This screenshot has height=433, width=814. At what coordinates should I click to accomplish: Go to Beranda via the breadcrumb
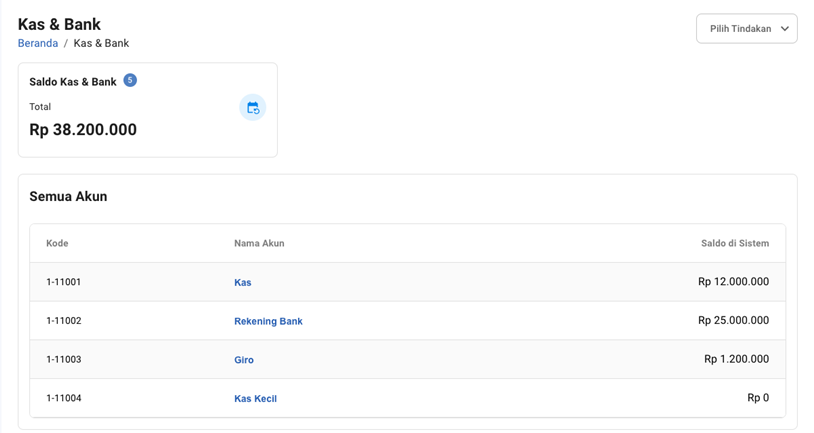38,43
